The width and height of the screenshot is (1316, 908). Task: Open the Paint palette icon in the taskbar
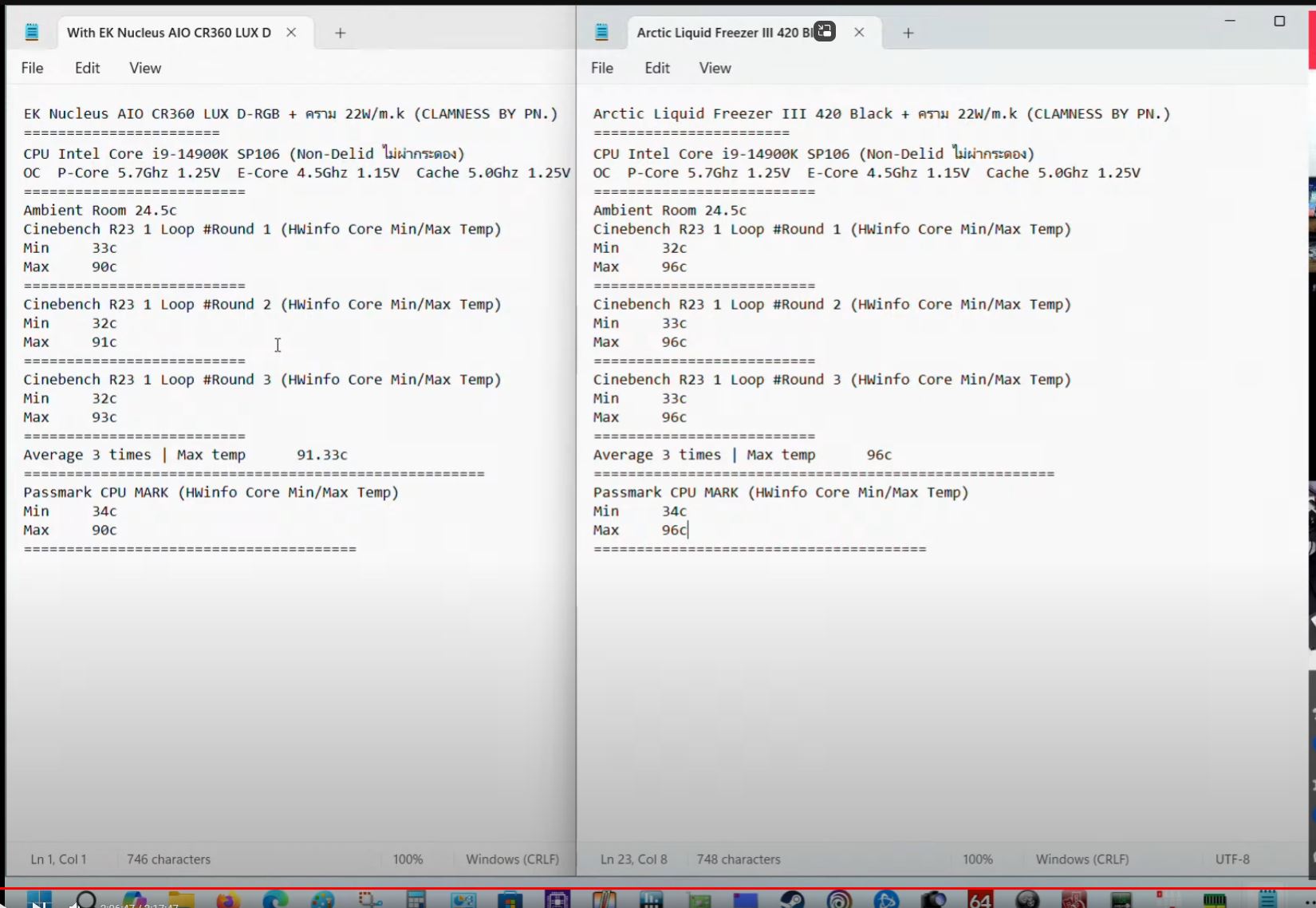(323, 901)
